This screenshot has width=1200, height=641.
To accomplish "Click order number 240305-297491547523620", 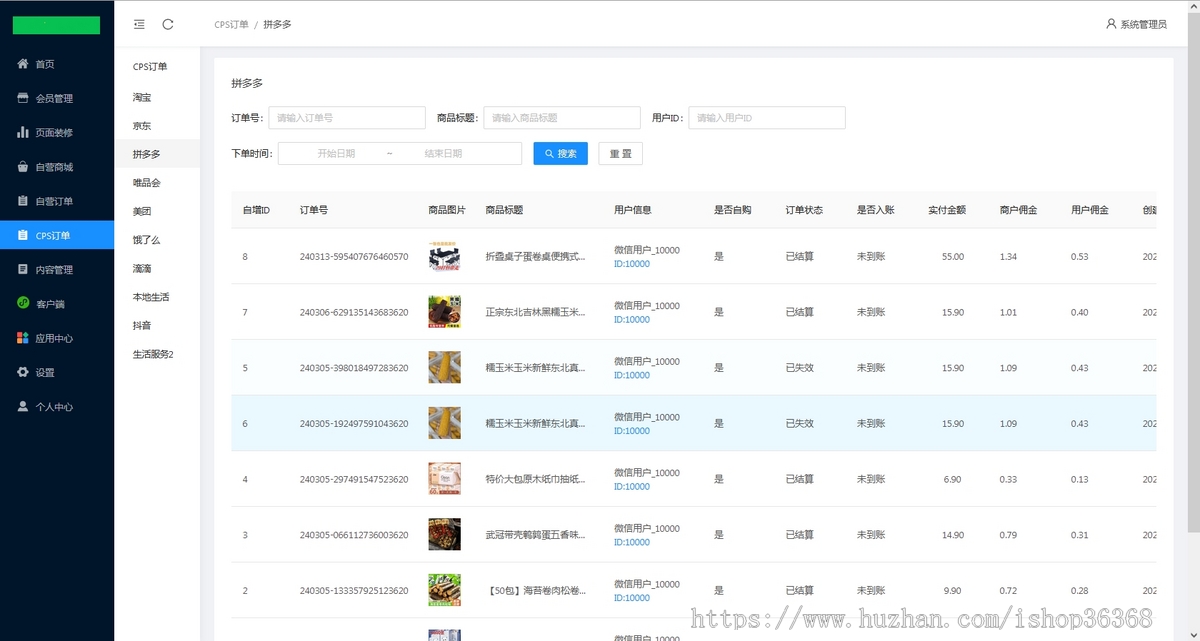I will pos(354,479).
